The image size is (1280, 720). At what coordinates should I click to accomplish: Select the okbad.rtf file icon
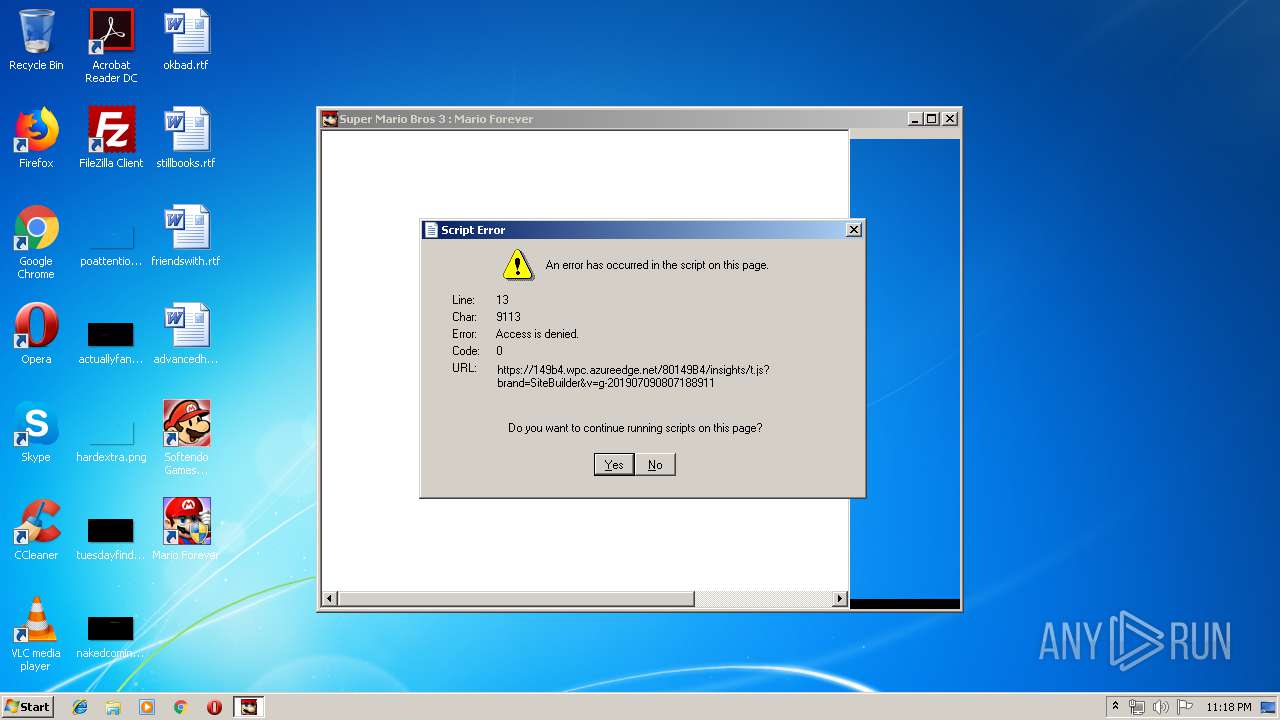(186, 40)
